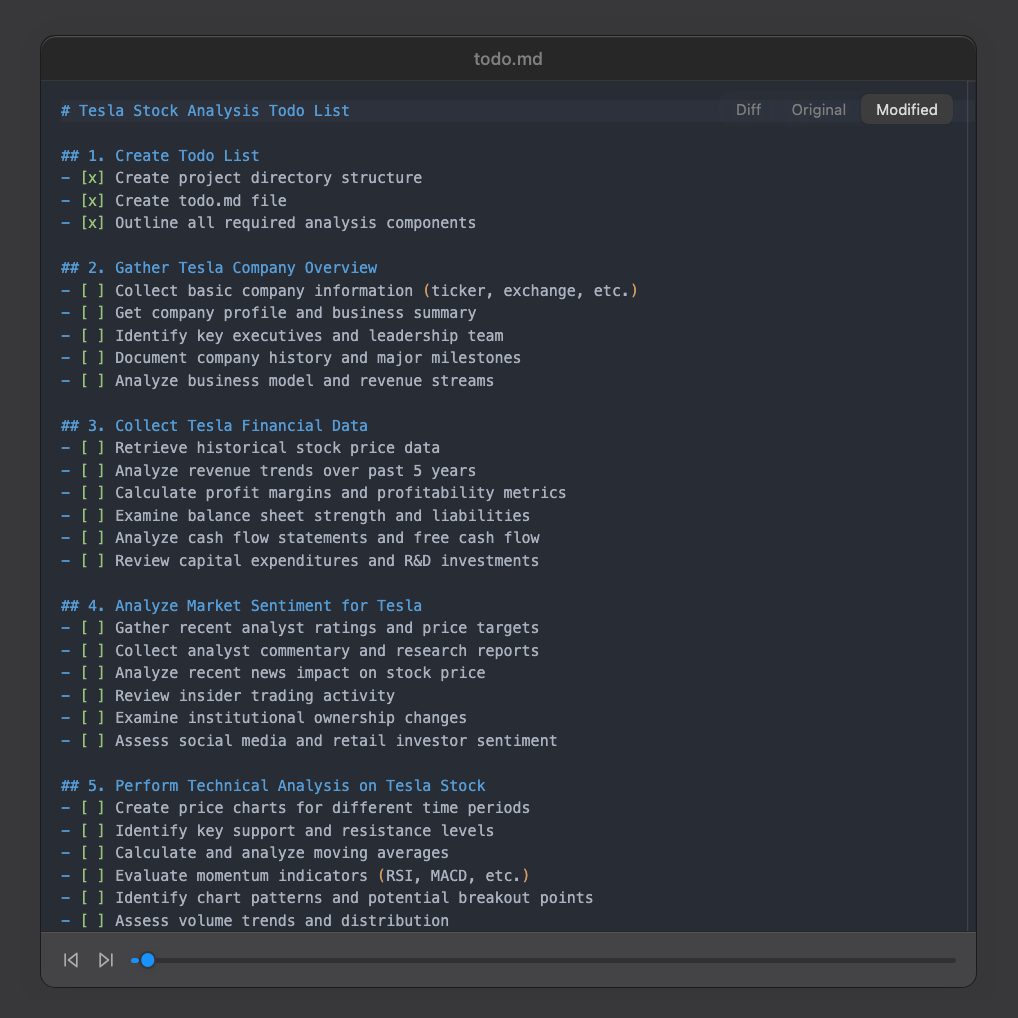Click the vertical scrollbar on the editor

coord(971,506)
